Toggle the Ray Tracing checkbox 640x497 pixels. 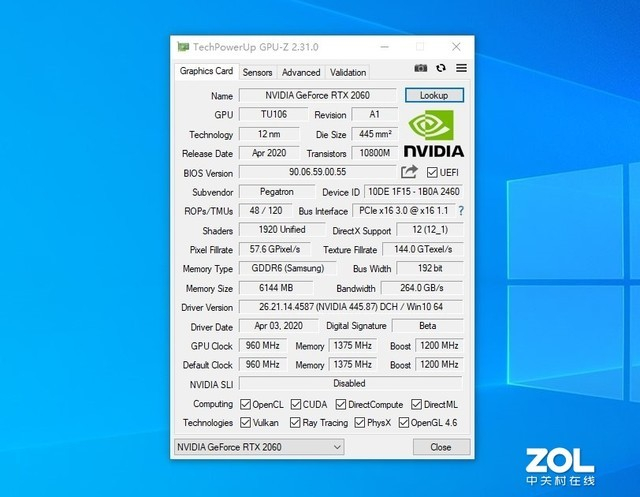(x=295, y=422)
